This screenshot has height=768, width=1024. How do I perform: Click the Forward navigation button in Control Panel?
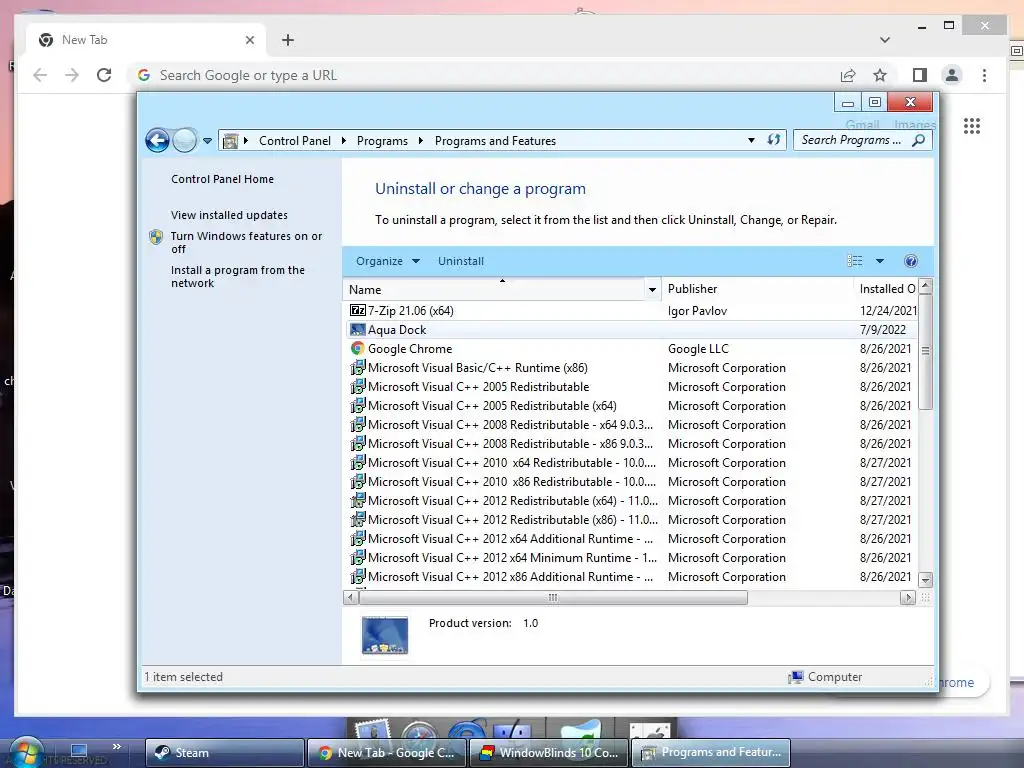[185, 140]
